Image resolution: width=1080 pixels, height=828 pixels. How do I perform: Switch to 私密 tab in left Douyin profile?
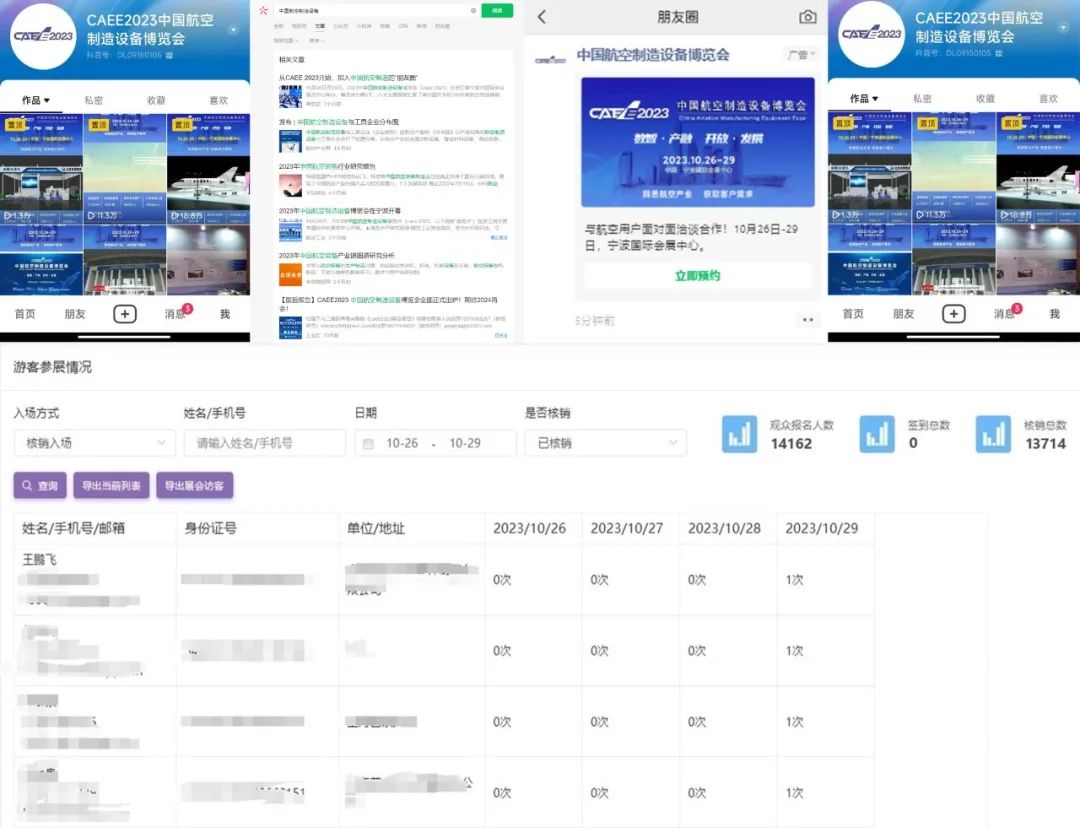[x=94, y=101]
